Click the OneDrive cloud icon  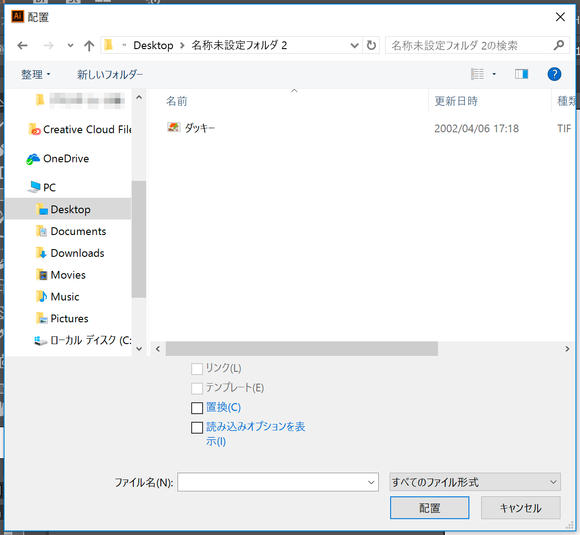click(x=33, y=159)
